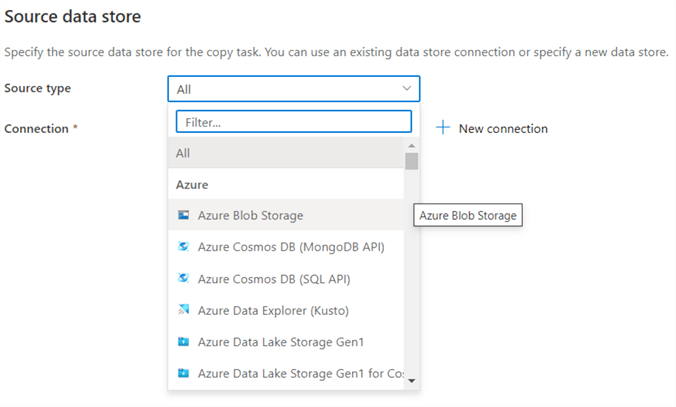The height and width of the screenshot is (407, 676).
Task: Select Azure Data Lake Storage Gen1
Action: point(286,342)
